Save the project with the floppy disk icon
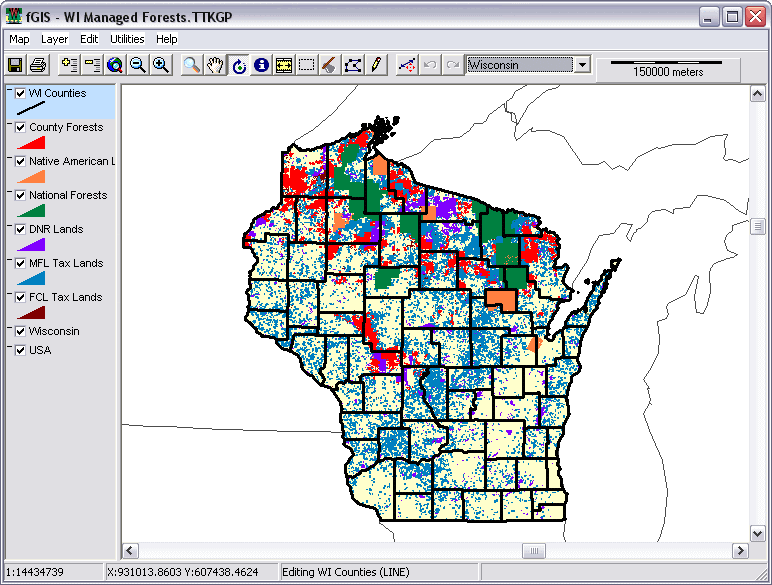The width and height of the screenshot is (772, 585). 15,65
